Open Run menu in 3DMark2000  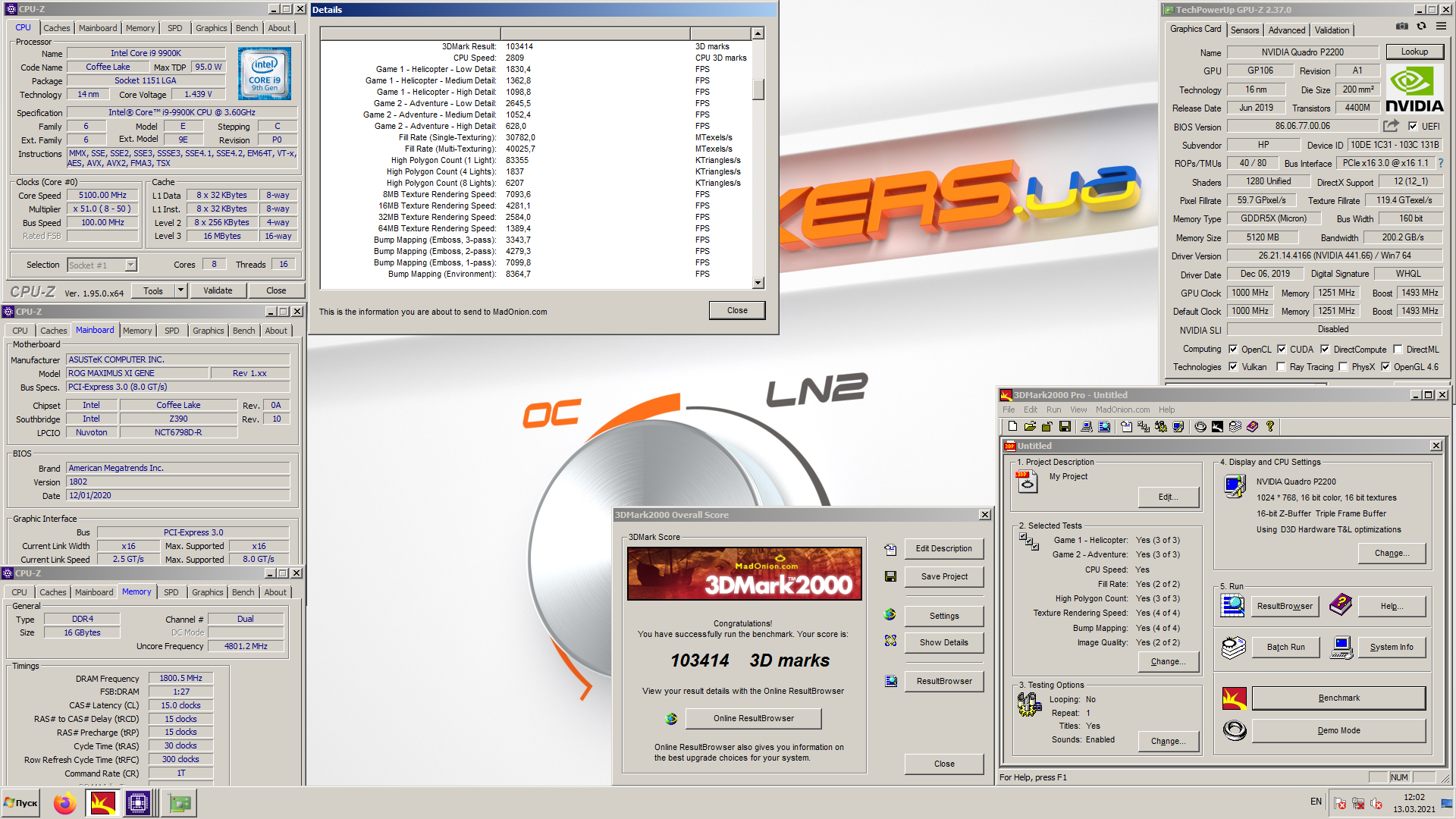click(x=1053, y=409)
